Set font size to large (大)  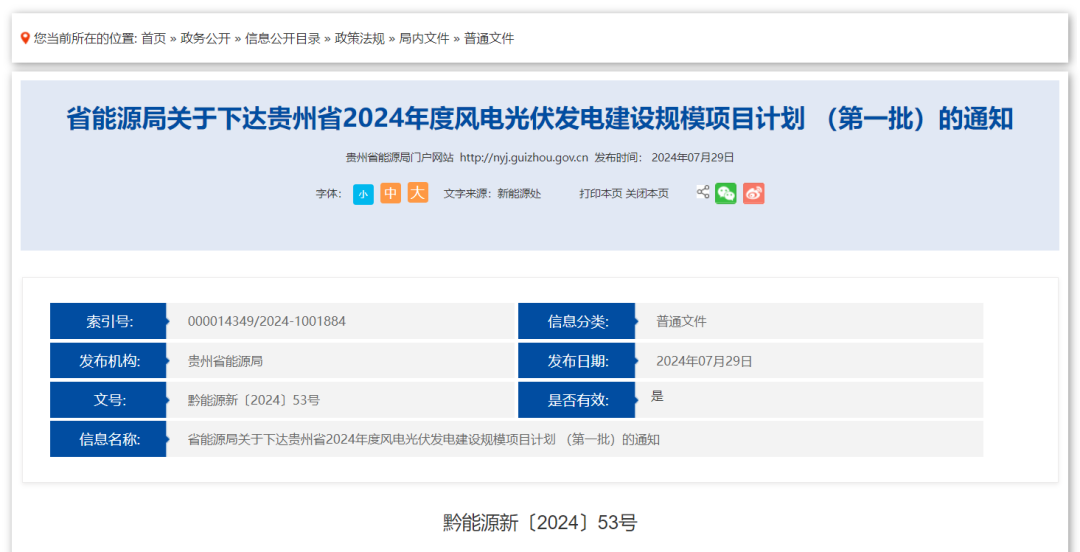pos(417,193)
